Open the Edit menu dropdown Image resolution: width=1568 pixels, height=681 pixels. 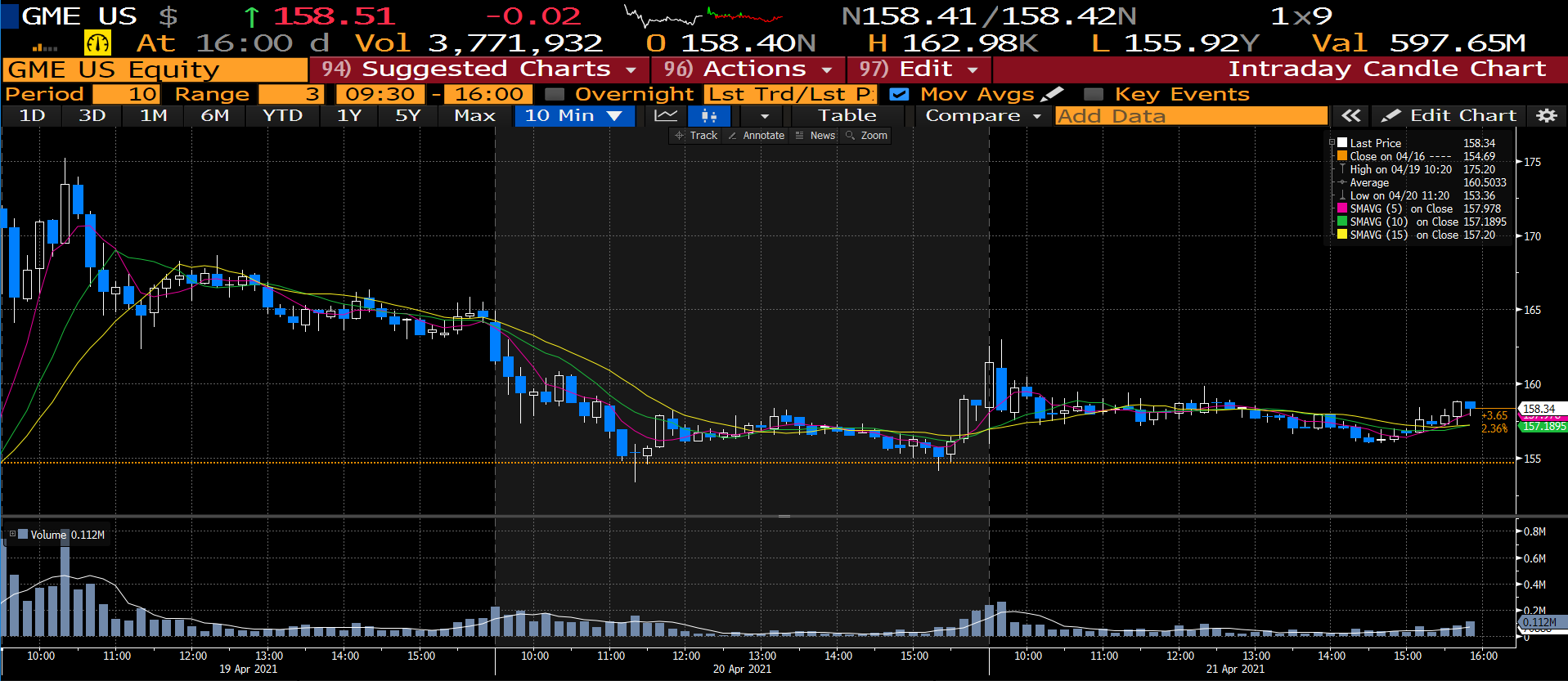click(x=919, y=69)
